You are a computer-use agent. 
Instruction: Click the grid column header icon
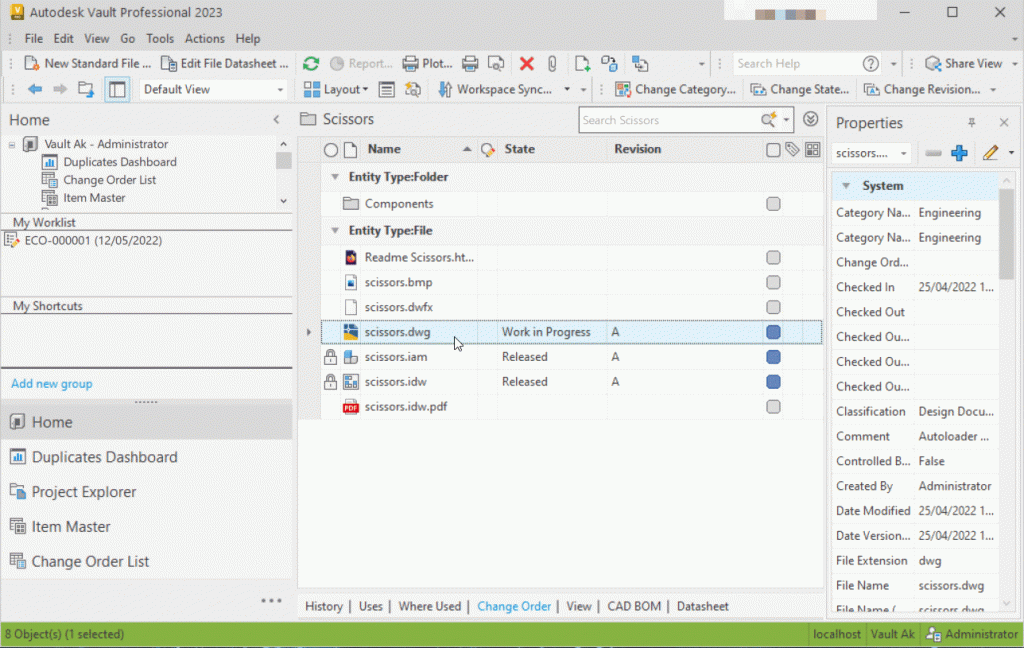pyautogui.click(x=812, y=150)
